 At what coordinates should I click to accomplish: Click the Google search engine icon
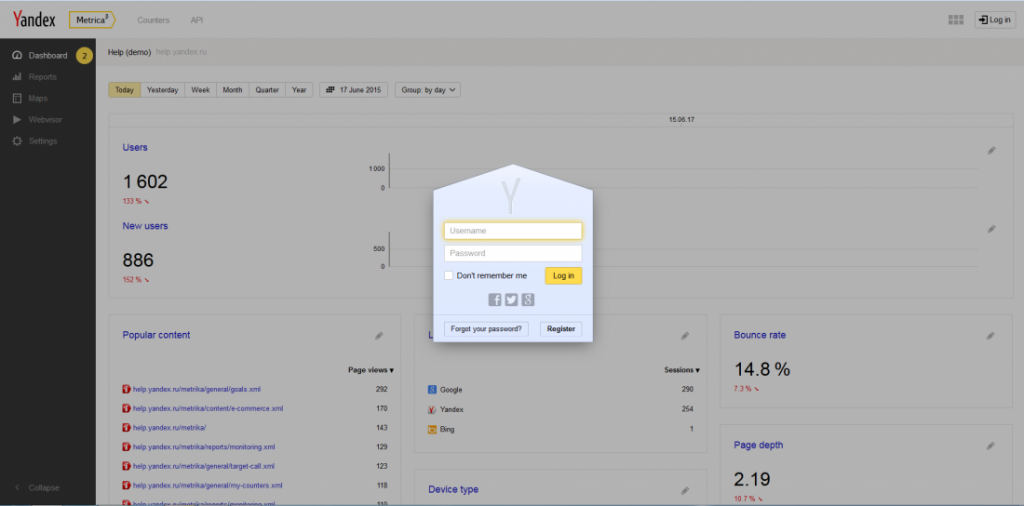coord(432,390)
